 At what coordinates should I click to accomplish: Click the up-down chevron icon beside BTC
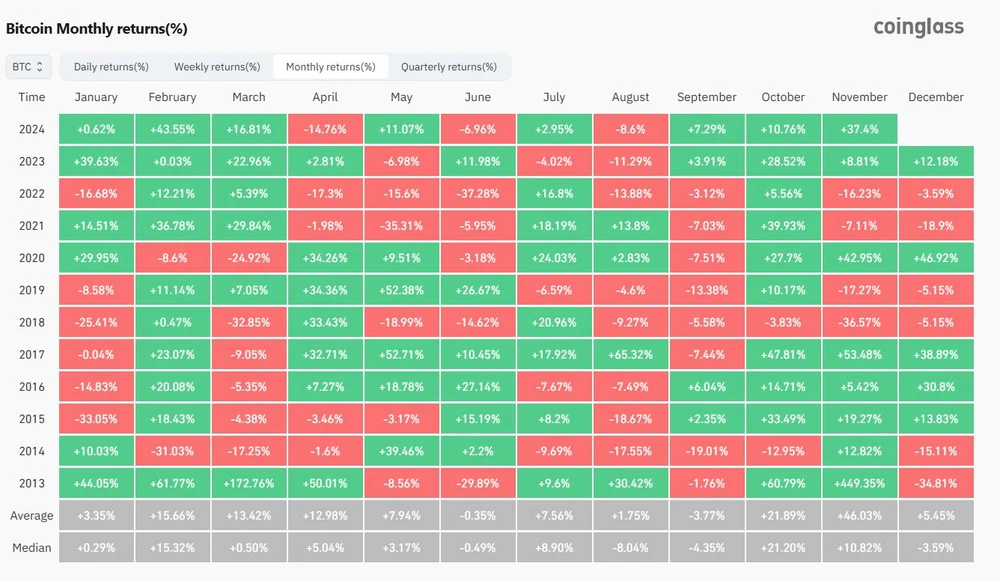[x=42, y=66]
